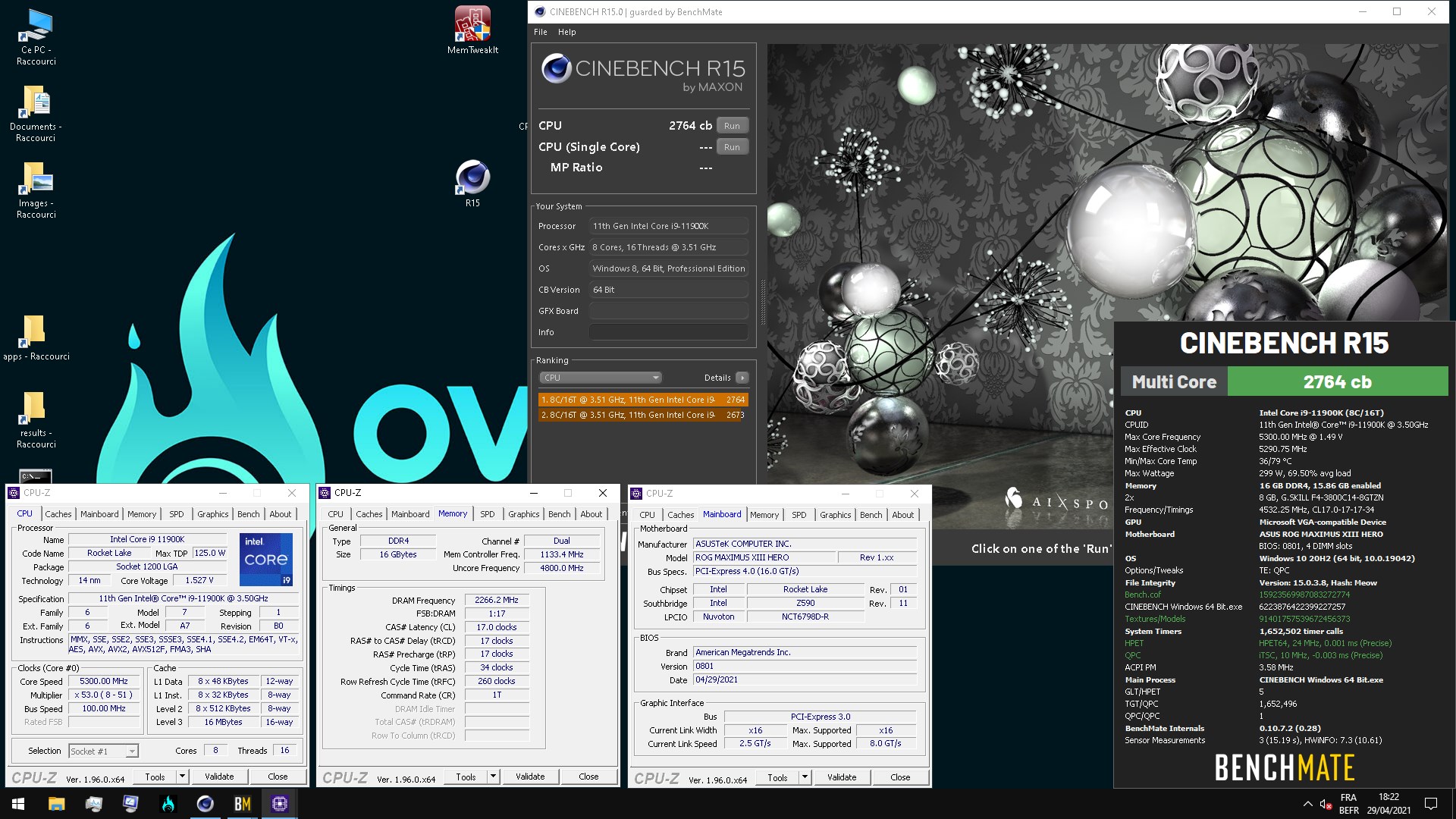The width and height of the screenshot is (1456, 819).
Task: Open the Images shortcut icon
Action: [36, 190]
